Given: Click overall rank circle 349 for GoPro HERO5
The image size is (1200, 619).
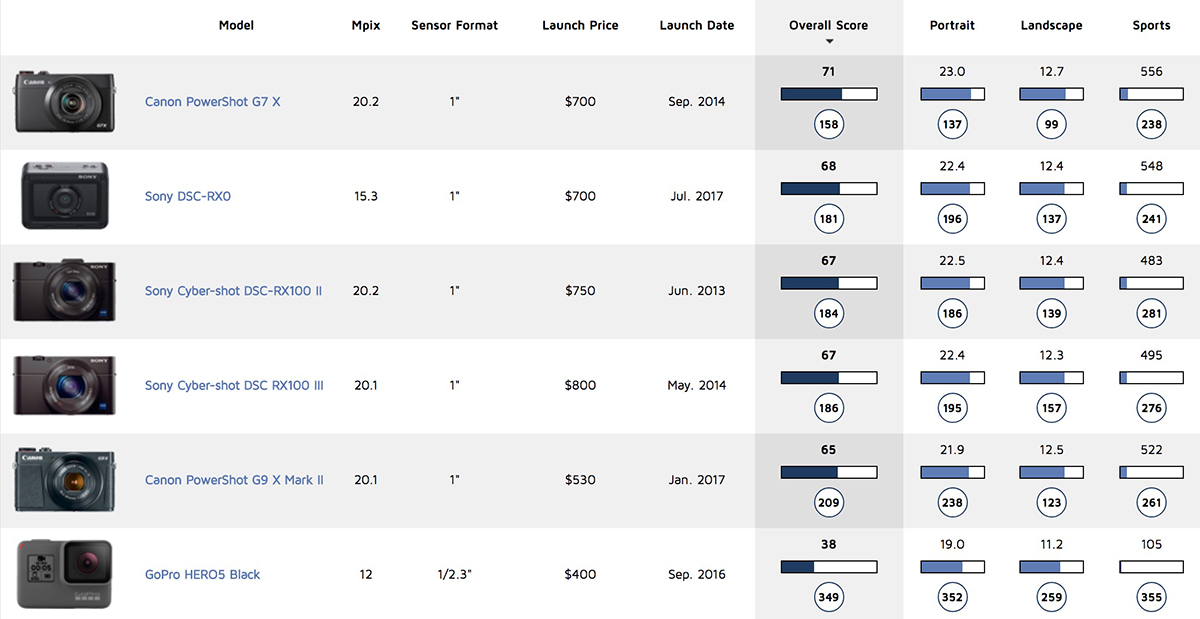Looking at the screenshot, I should click(x=828, y=598).
